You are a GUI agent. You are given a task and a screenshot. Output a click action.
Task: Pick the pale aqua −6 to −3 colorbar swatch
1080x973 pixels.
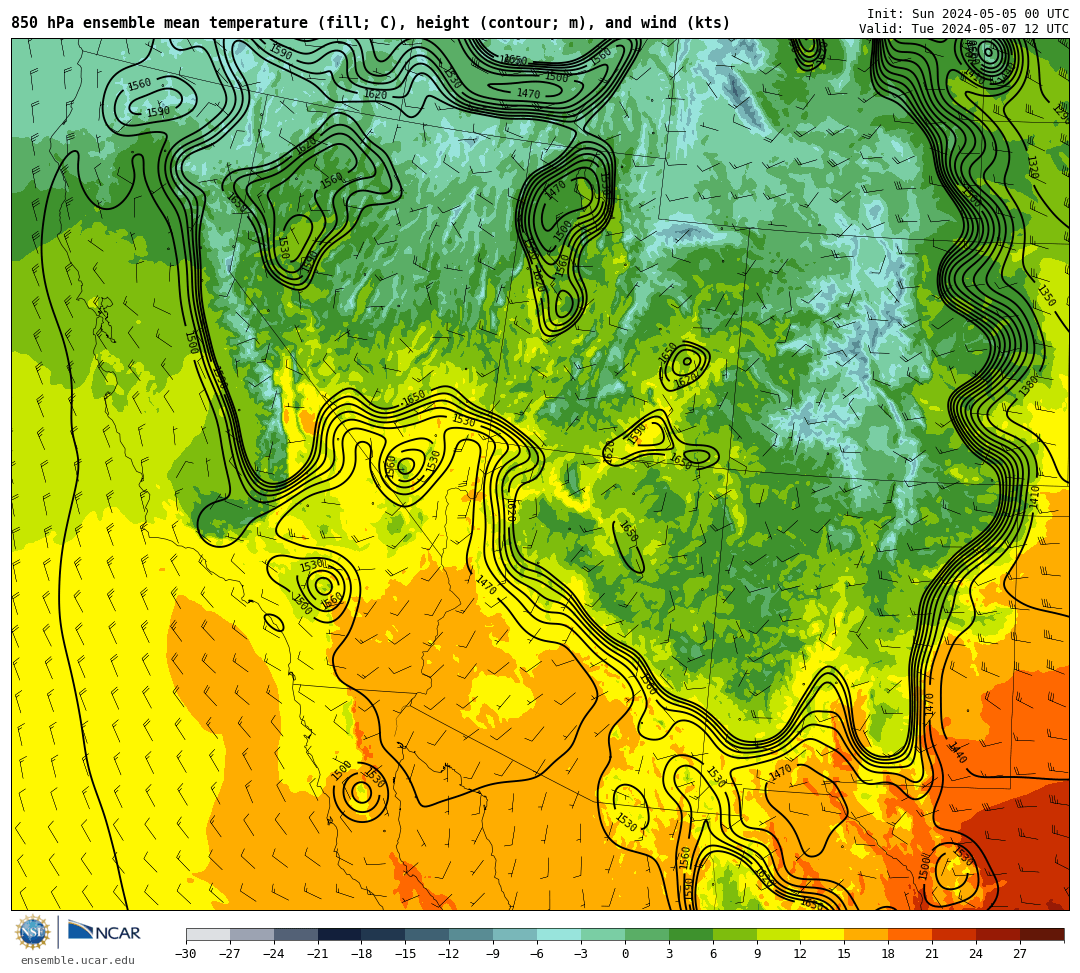(x=559, y=934)
